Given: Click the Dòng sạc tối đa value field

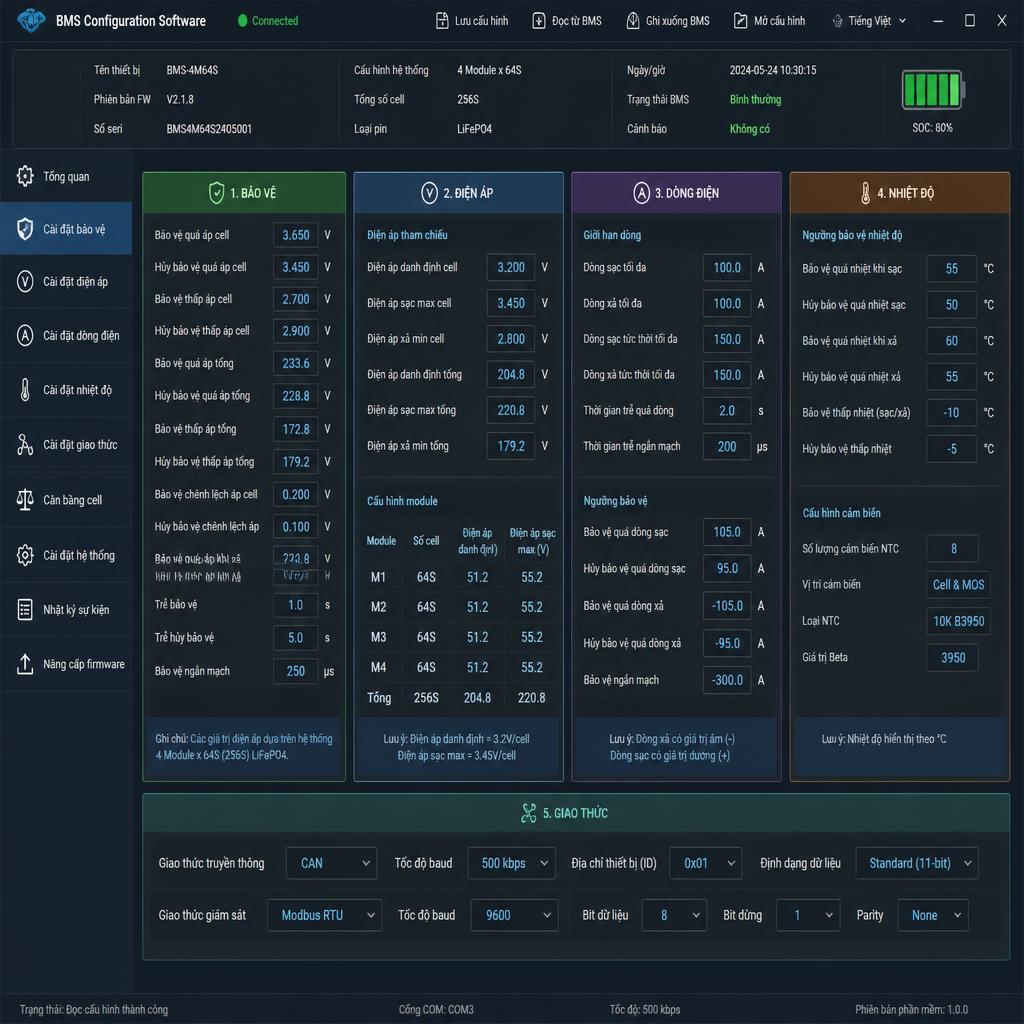Looking at the screenshot, I should (x=727, y=268).
